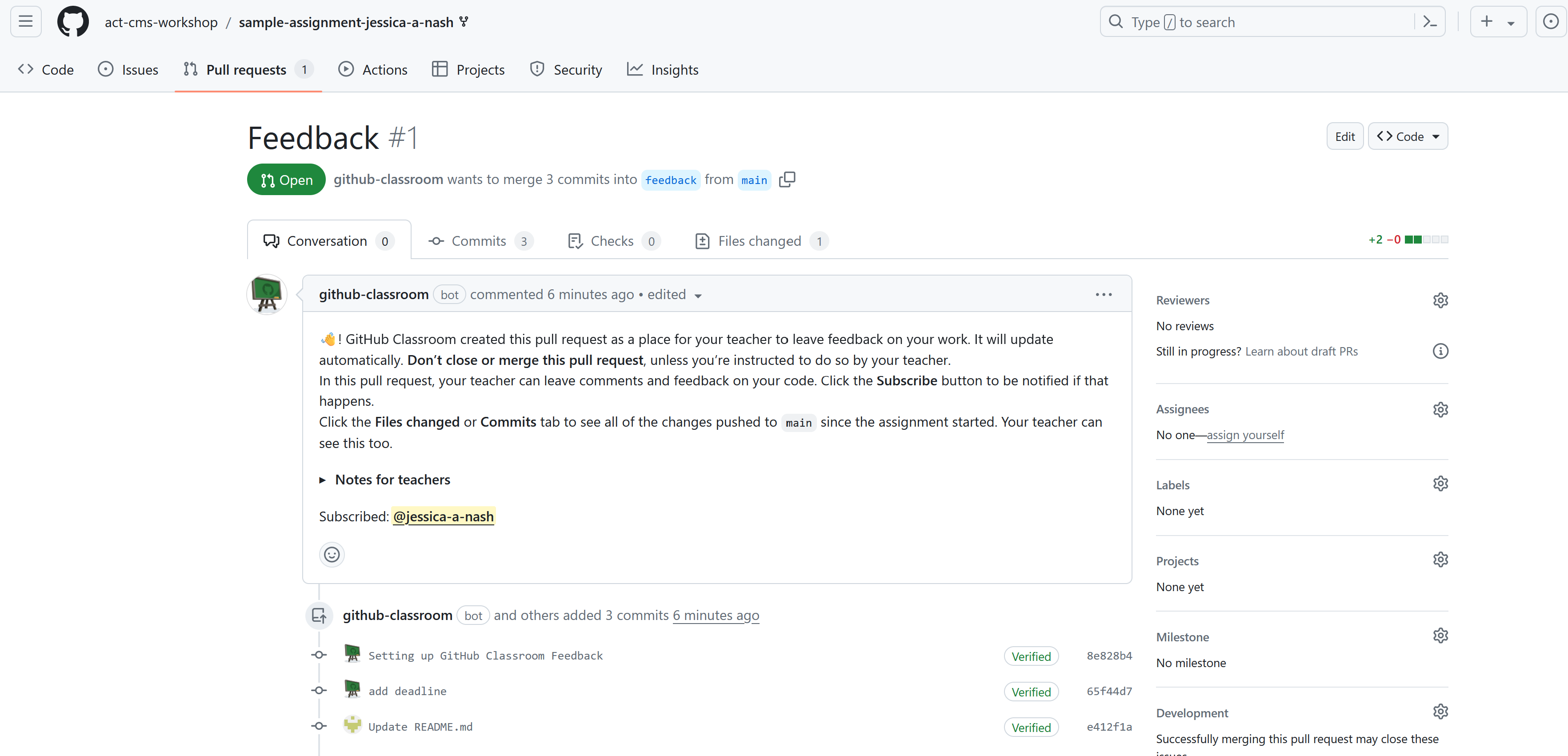
Task: Open commit hash 8e828b4
Action: [1109, 656]
